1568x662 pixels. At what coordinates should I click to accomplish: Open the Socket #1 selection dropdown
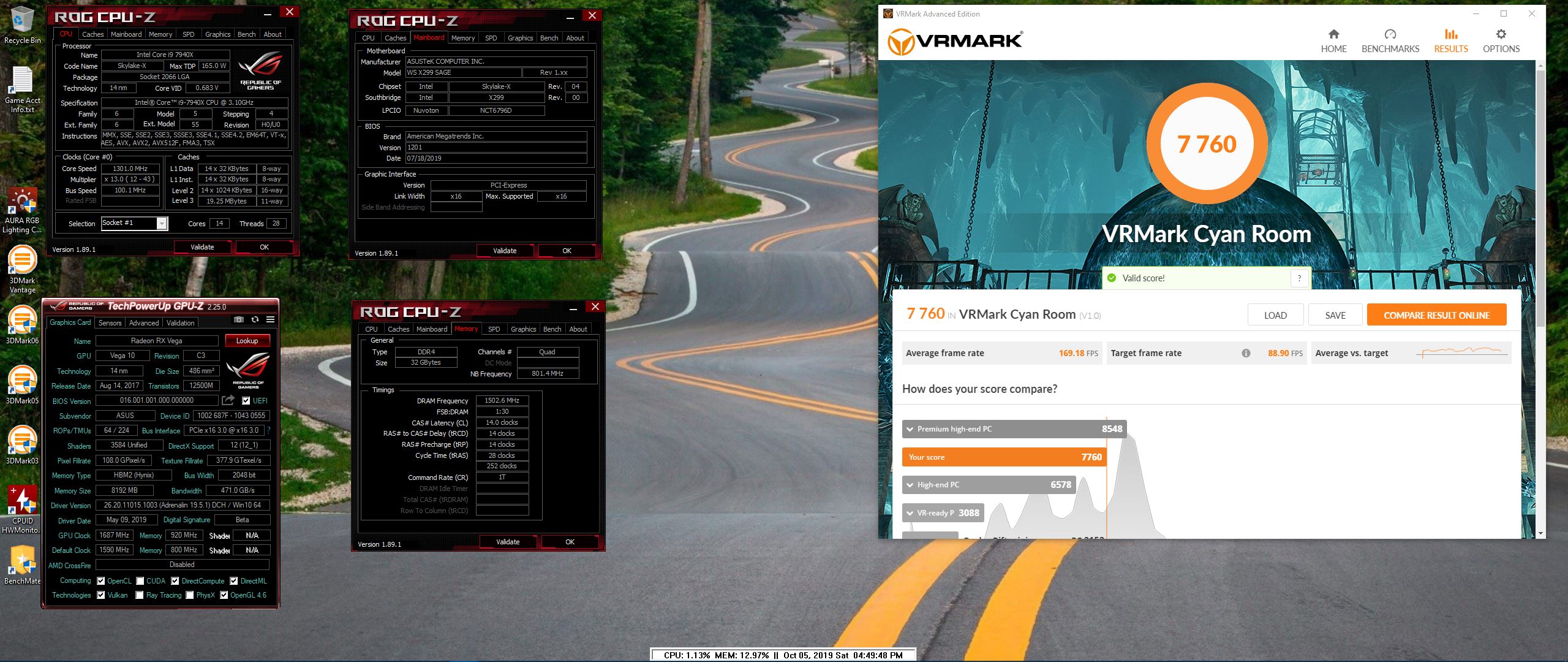click(162, 223)
